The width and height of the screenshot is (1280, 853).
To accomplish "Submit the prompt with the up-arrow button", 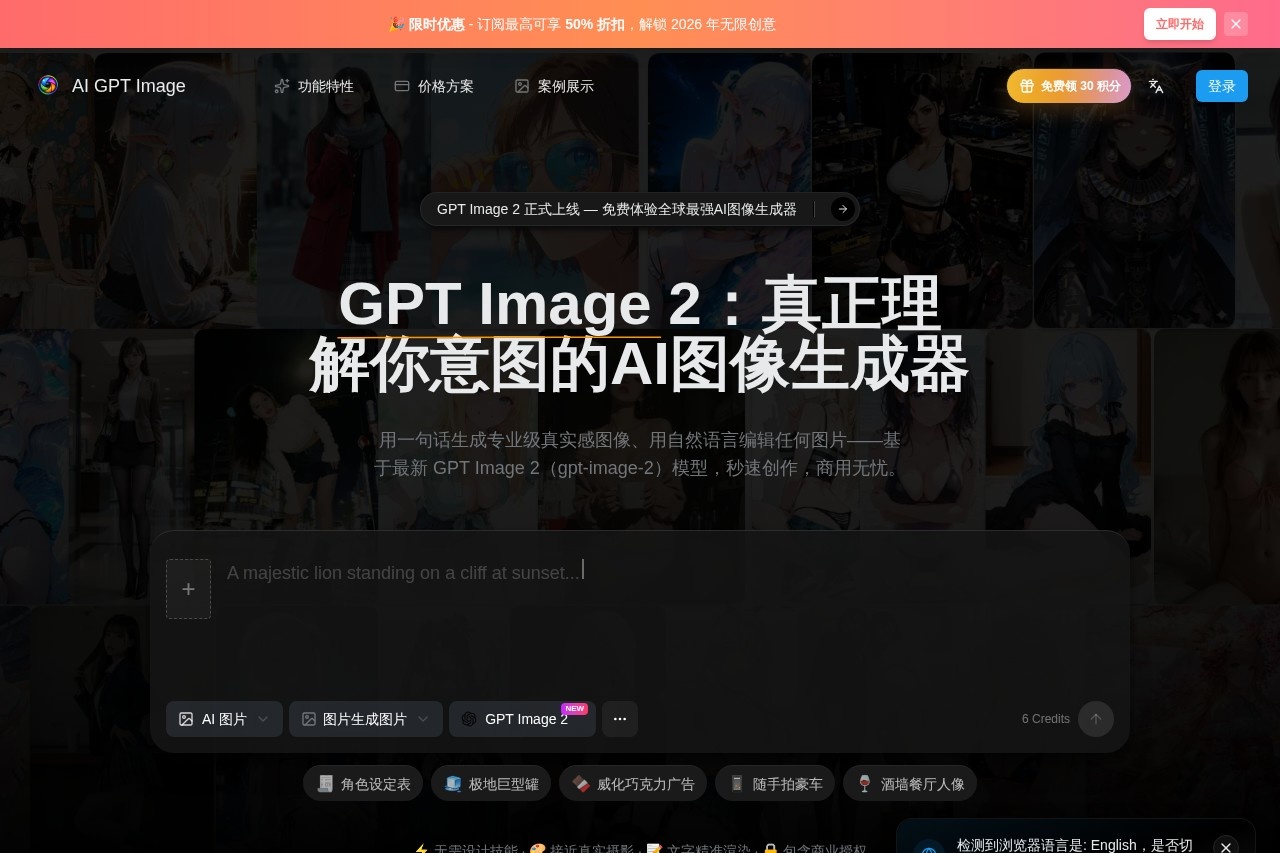I will tap(1096, 719).
